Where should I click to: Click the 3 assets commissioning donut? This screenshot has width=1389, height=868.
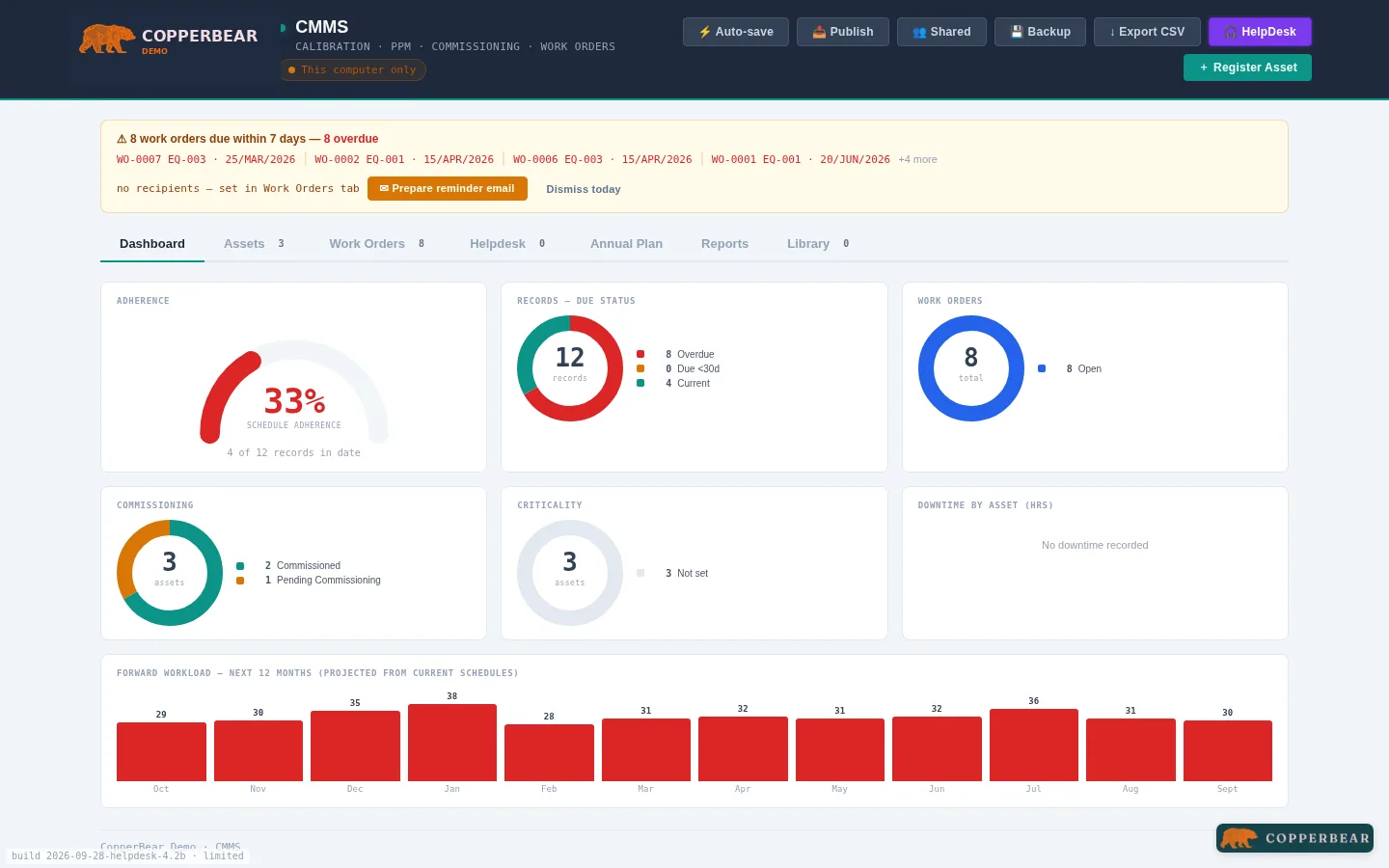(170, 573)
